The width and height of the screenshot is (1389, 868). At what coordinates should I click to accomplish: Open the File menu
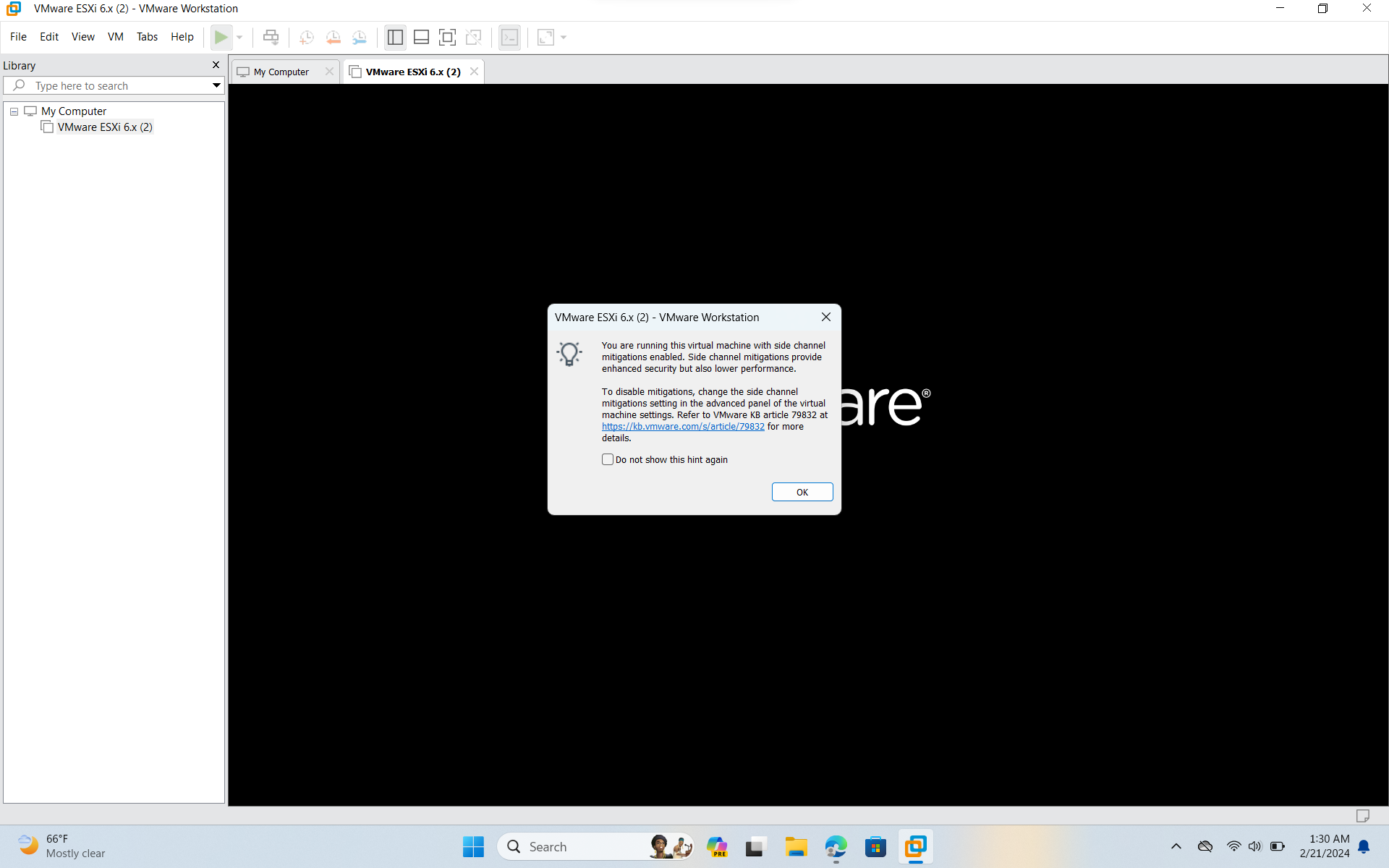18,37
